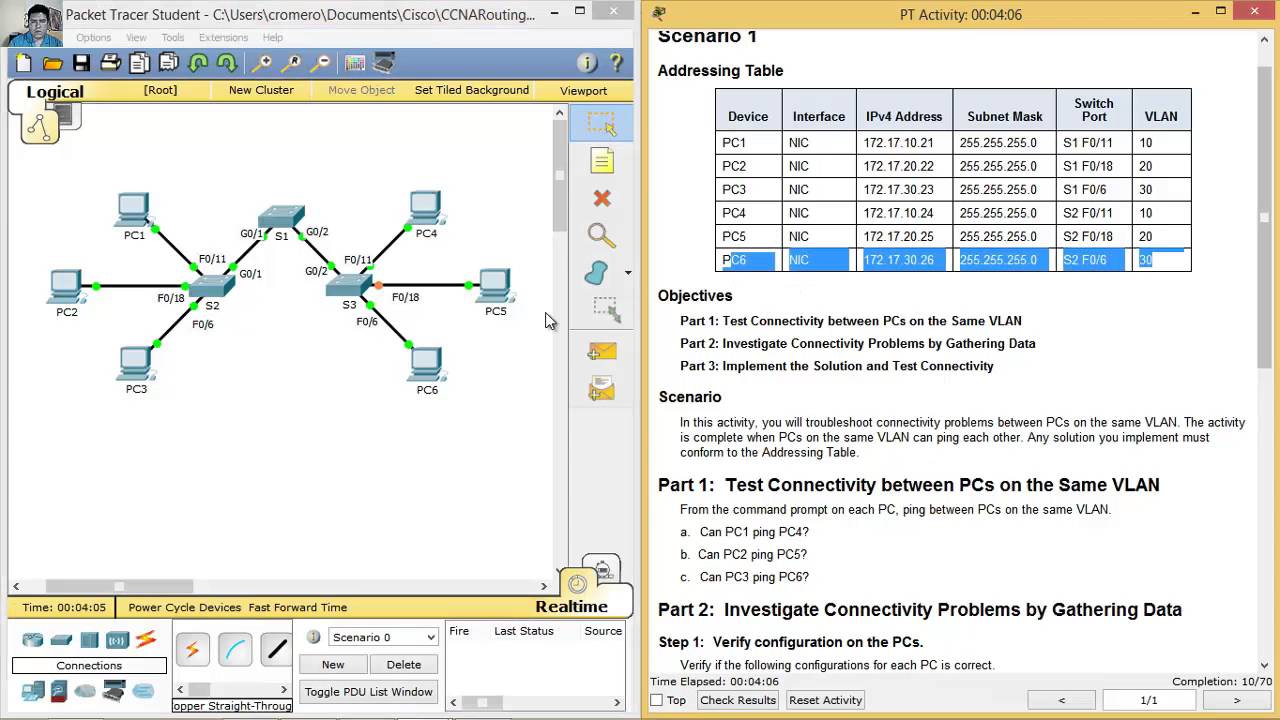This screenshot has width=1280, height=720.
Task: Choose the Select tool in right toolbar
Action: pos(601,124)
